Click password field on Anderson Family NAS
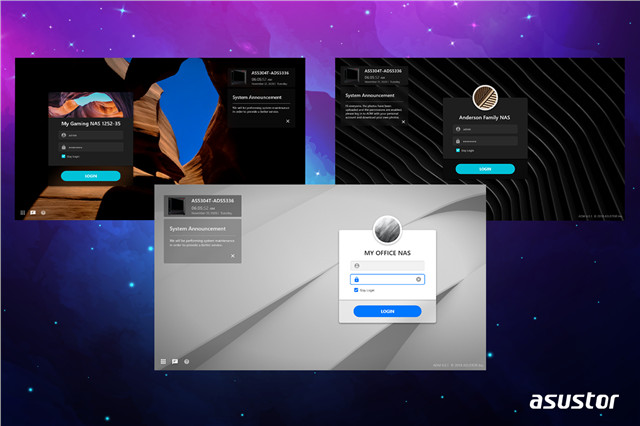 tap(485, 141)
